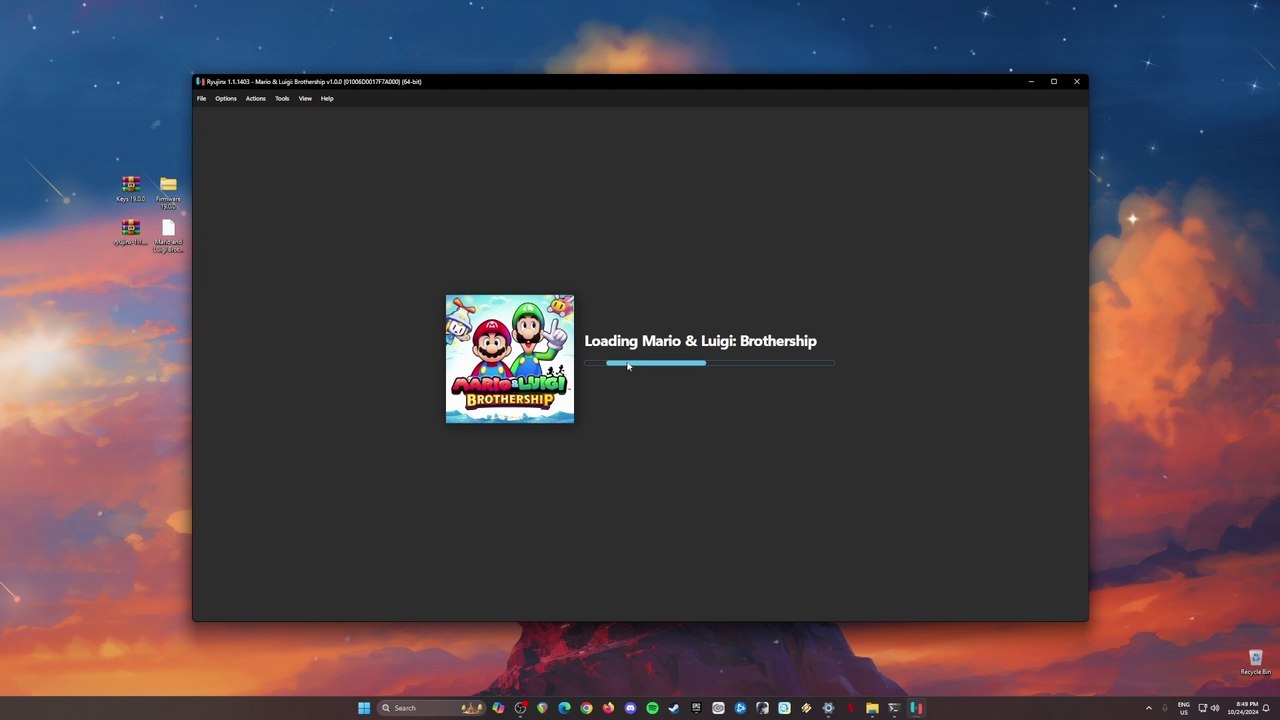This screenshot has width=1280, height=720.
Task: Click the Mario & Luigi Brothership cover art
Action: click(x=510, y=359)
